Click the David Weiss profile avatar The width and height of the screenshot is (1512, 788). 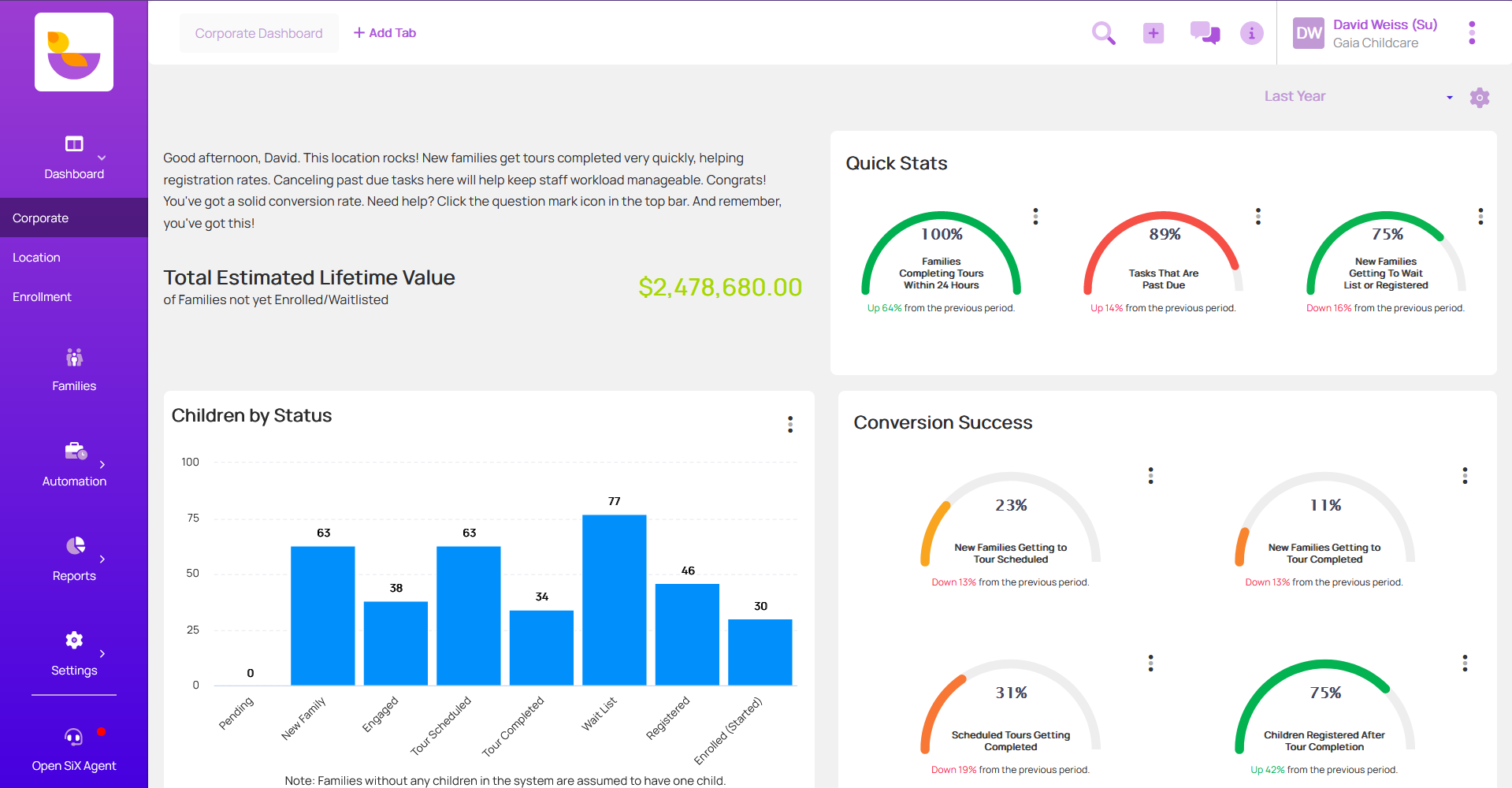coord(1308,33)
